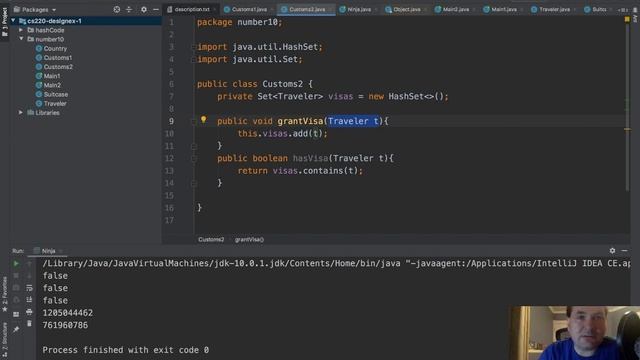Switch to Customs1.java tab
Image resolution: width=640 pixels, height=360 pixels.
point(249,9)
